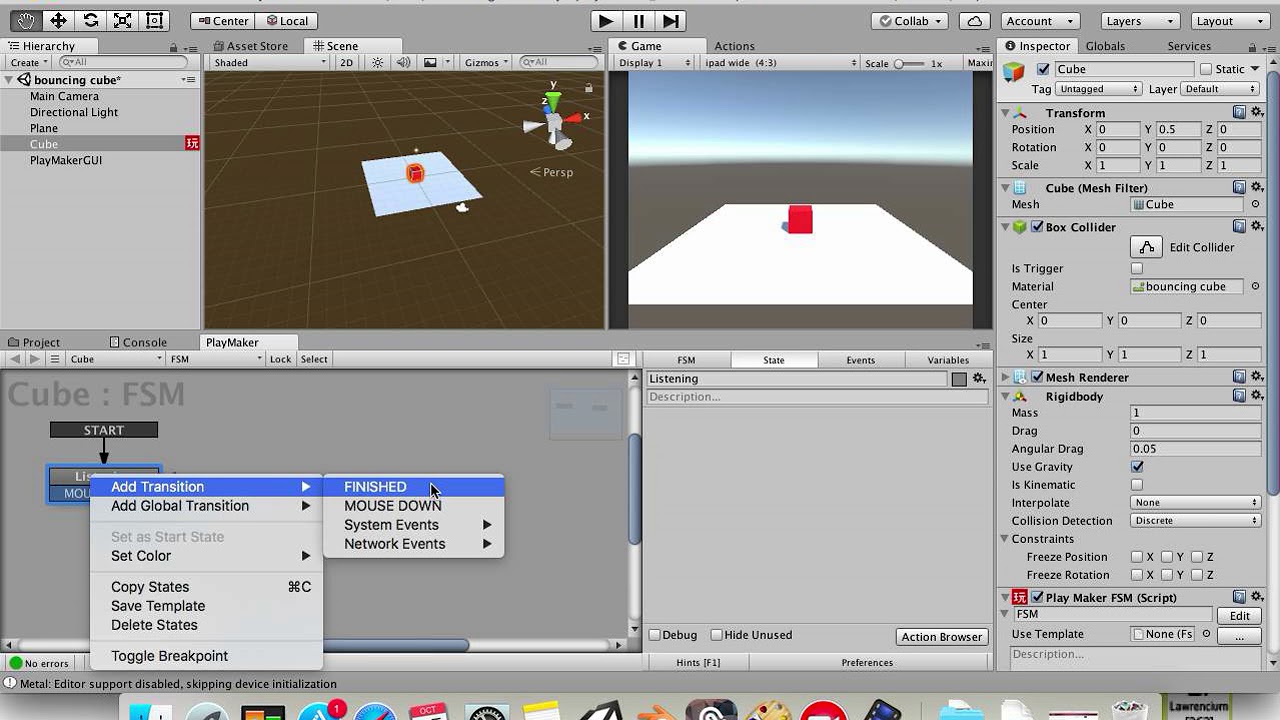Choose FINISHED transition event

(413, 487)
